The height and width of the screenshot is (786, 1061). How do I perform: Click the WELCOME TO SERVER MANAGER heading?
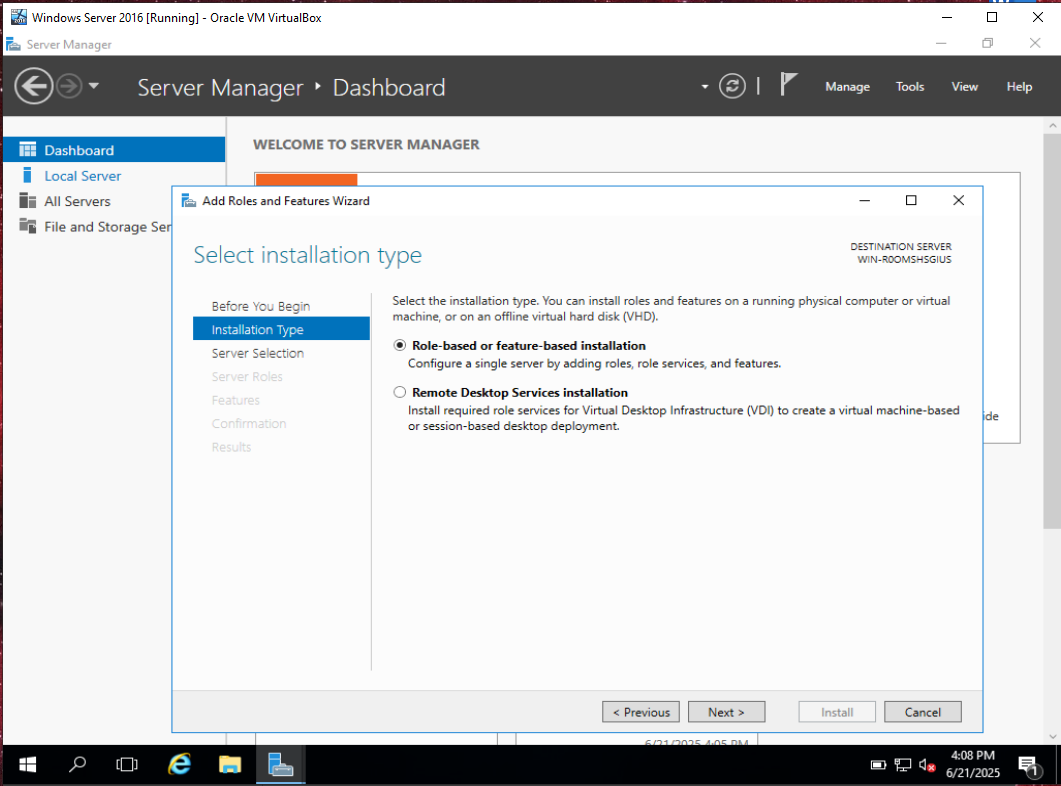click(x=366, y=144)
